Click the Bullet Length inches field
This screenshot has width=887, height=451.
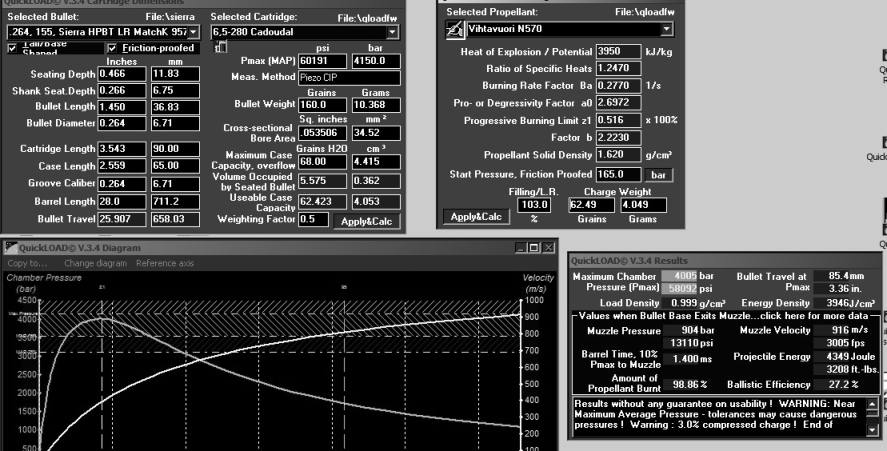click(122, 107)
